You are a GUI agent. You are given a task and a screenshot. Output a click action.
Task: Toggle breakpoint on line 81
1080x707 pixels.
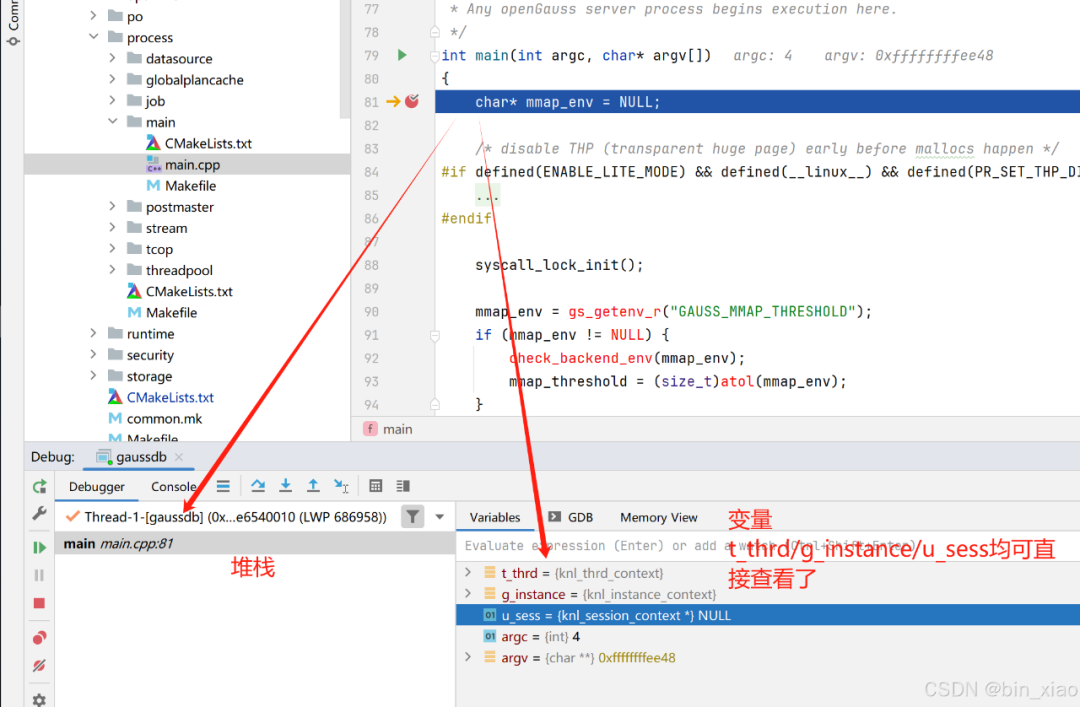point(412,101)
